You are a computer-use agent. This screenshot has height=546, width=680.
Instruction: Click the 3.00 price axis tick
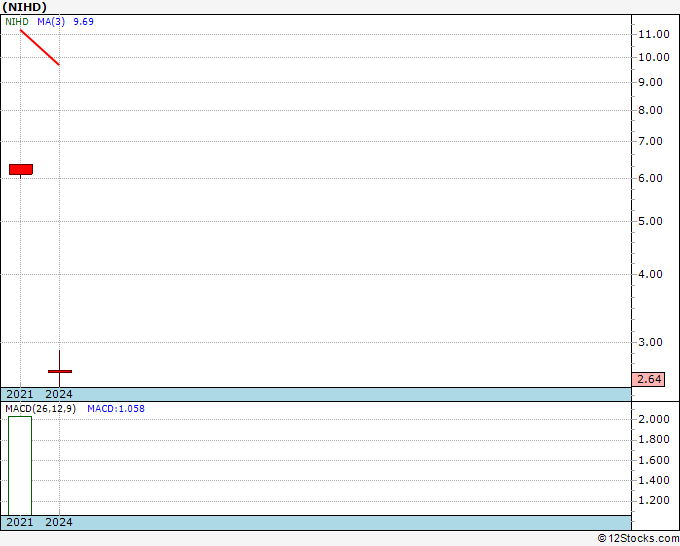651,342
